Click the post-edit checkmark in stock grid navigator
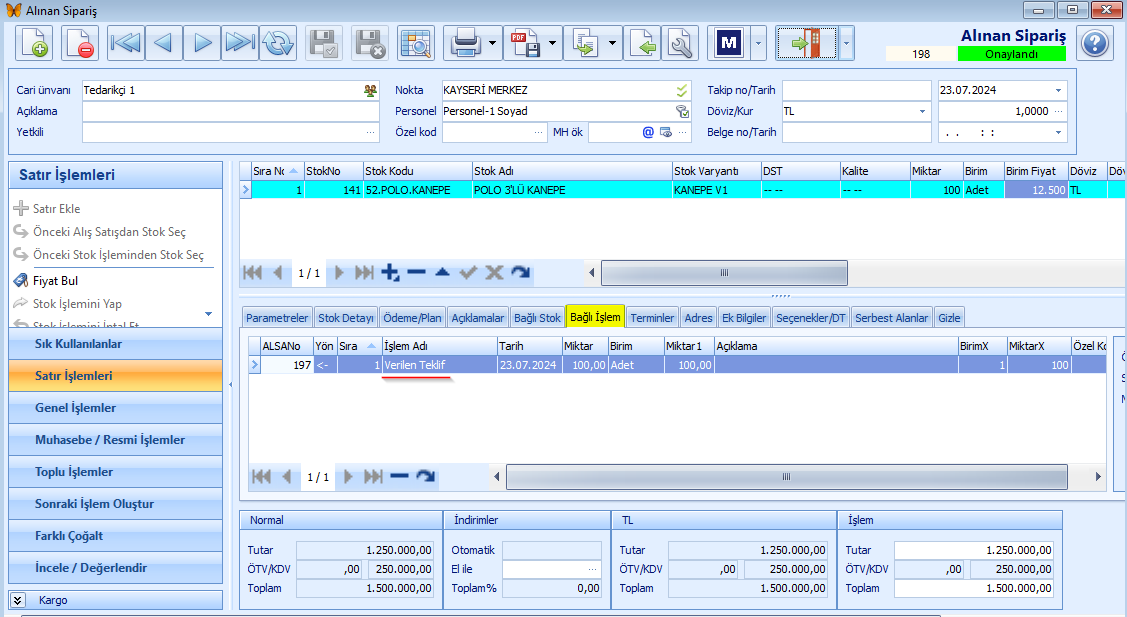This screenshot has height=617, width=1127. (x=468, y=273)
